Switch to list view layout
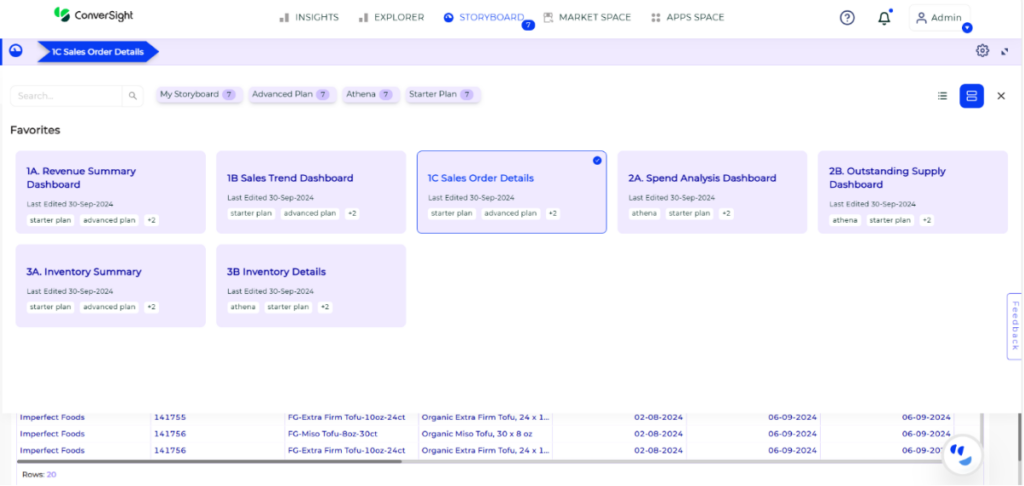Viewport: 1024px width, 486px height. pos(942,96)
